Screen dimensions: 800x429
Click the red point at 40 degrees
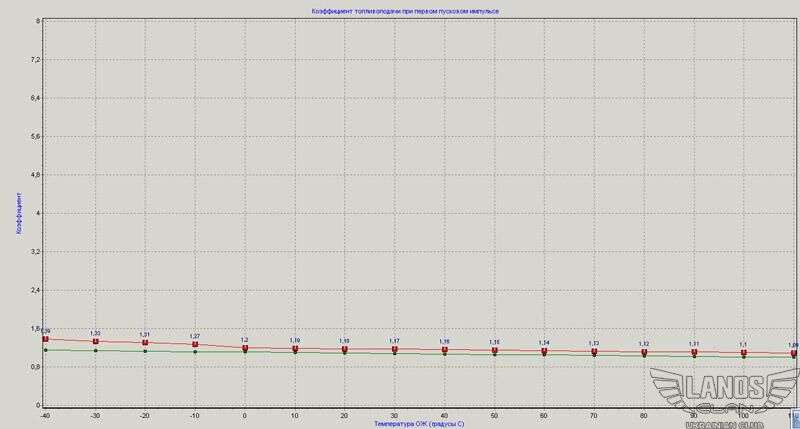point(445,350)
